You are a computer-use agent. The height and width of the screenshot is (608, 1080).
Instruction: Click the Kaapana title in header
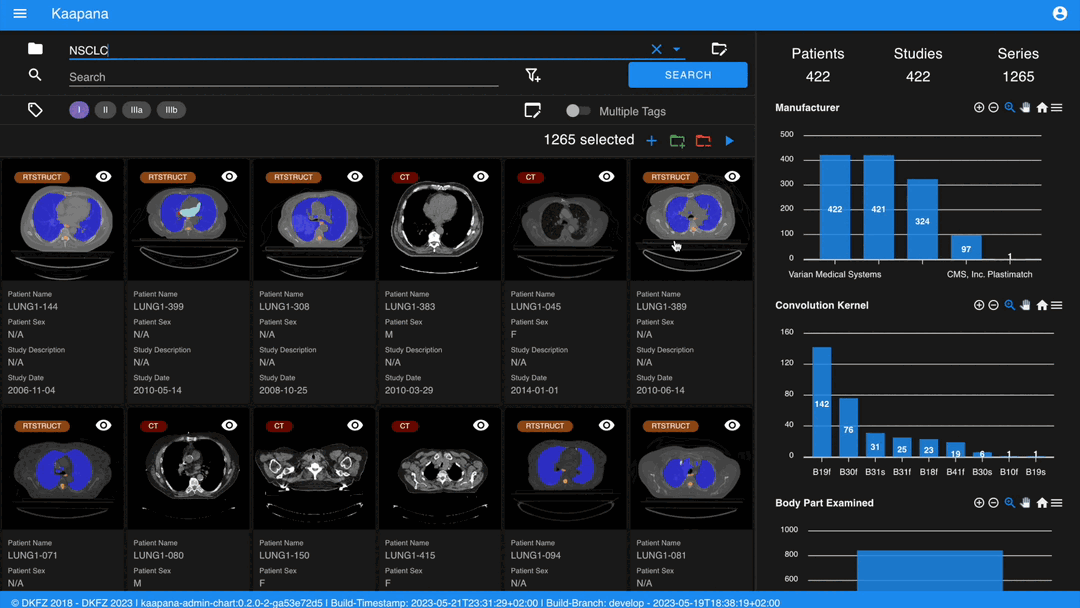pyautogui.click(x=80, y=14)
